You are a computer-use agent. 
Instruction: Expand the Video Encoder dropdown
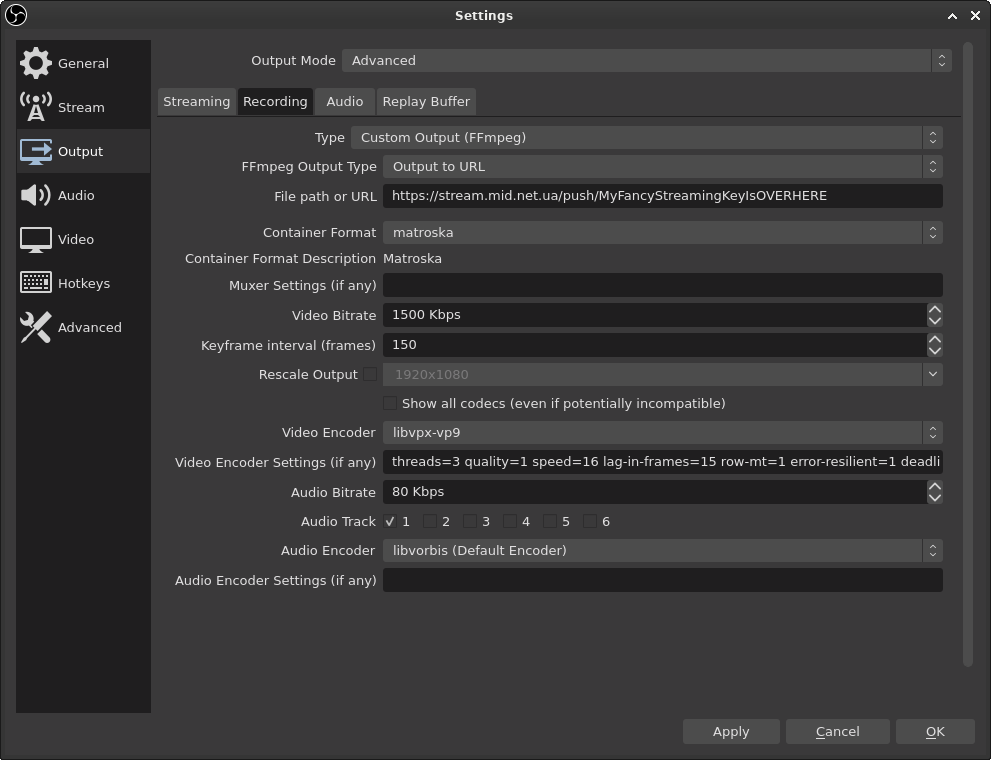tap(662, 433)
